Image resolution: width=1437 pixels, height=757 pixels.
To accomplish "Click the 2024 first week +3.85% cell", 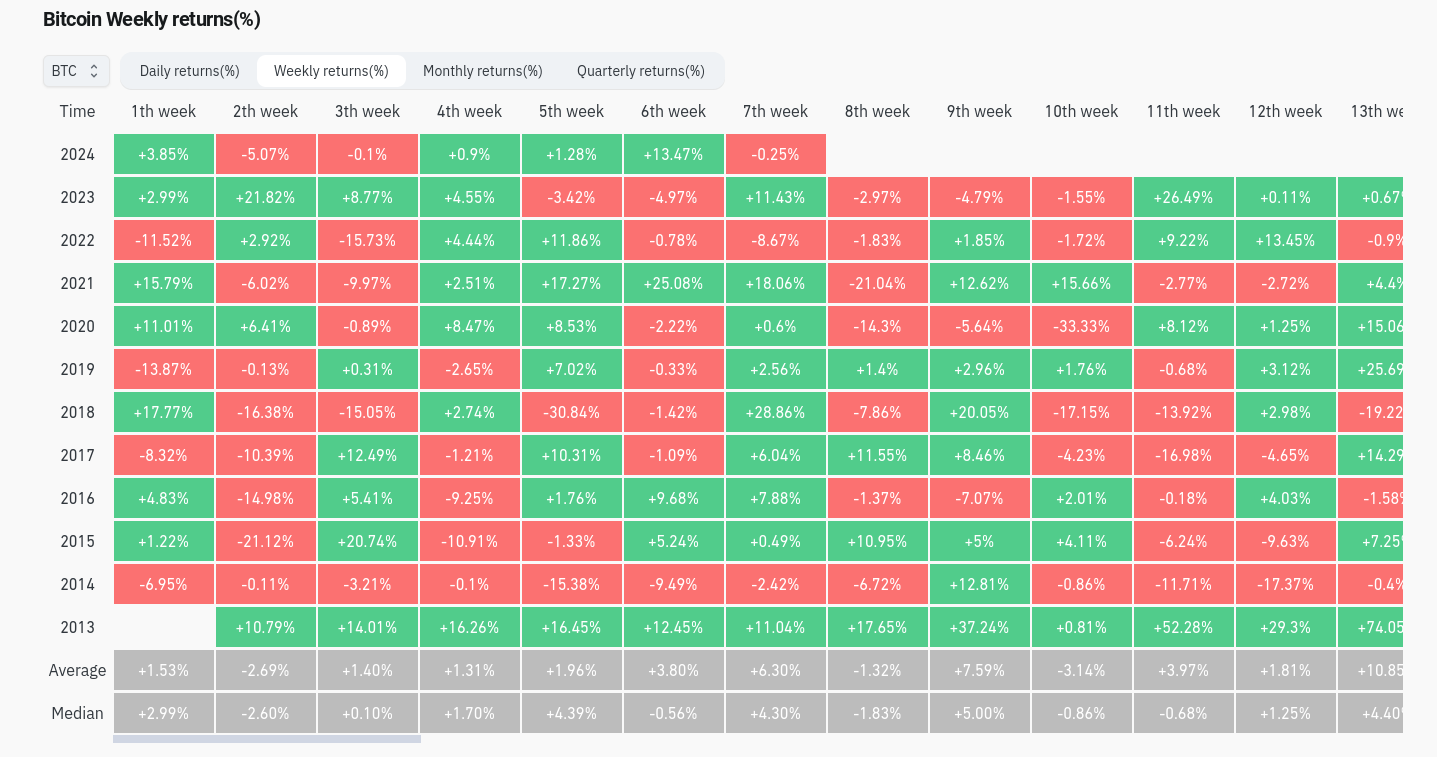I will (x=164, y=154).
